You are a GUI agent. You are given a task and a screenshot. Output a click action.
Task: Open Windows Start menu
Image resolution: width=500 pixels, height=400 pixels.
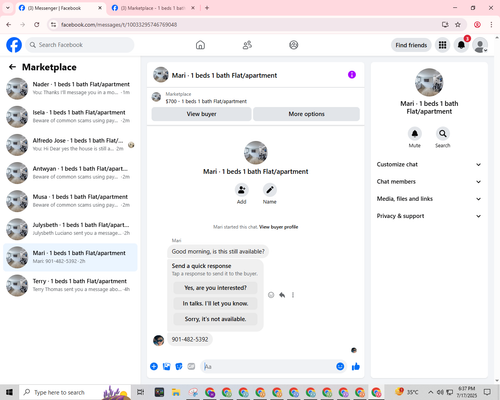tap(9, 392)
